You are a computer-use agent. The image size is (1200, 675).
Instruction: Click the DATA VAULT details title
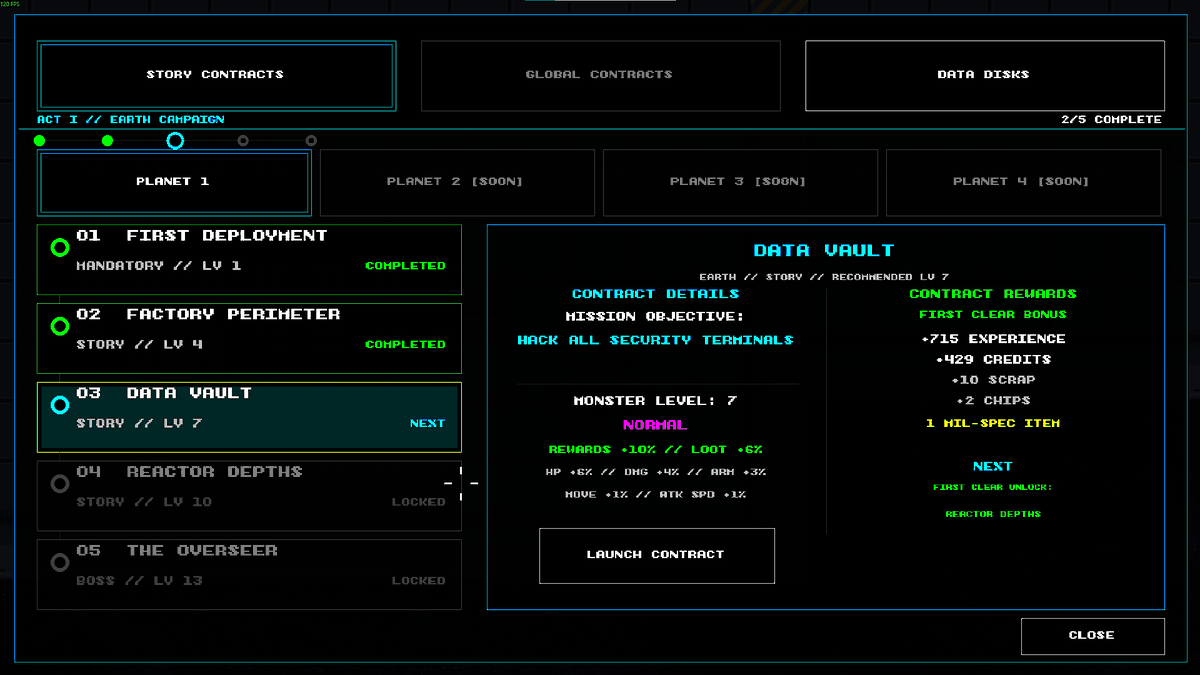(x=824, y=251)
